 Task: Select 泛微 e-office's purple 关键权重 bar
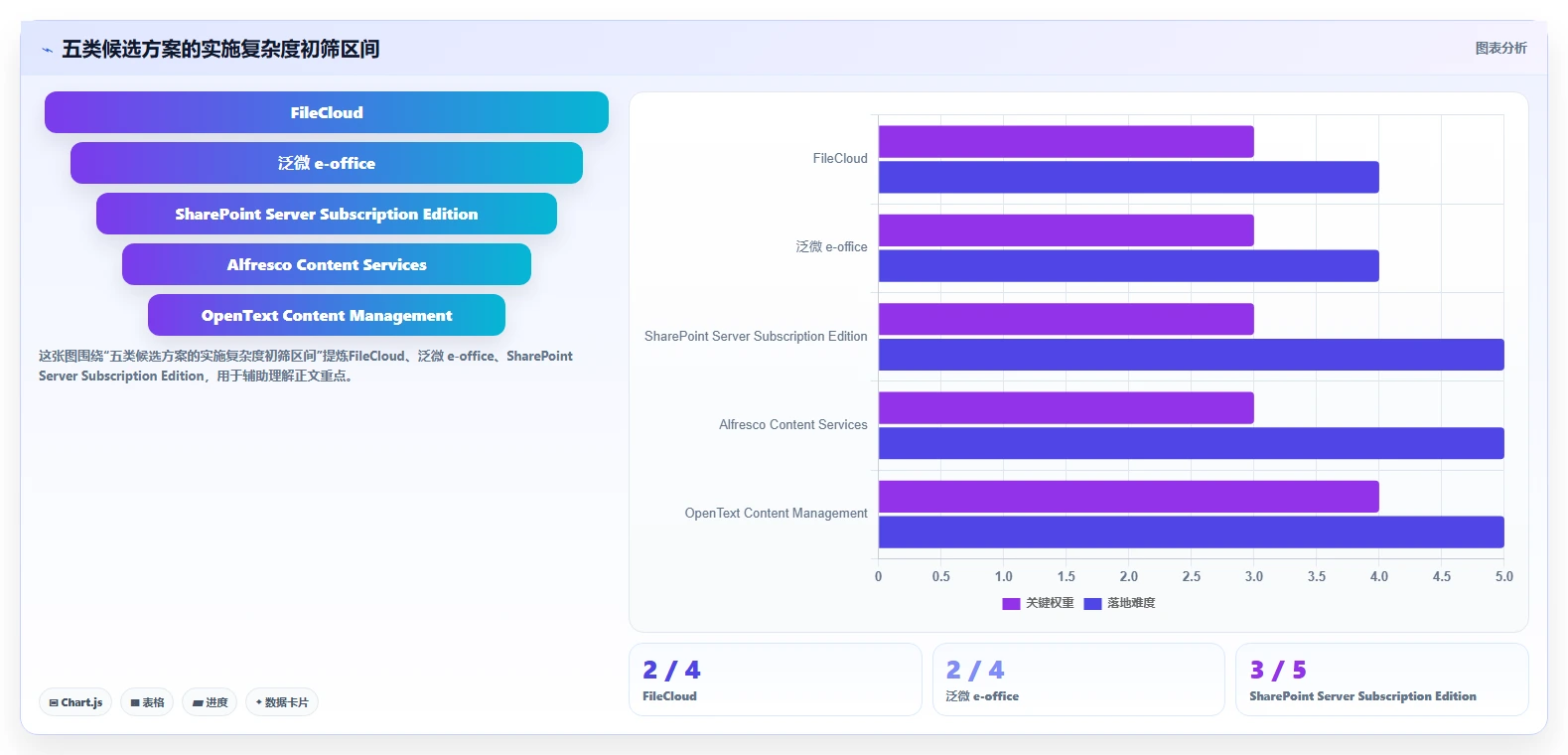1066,230
